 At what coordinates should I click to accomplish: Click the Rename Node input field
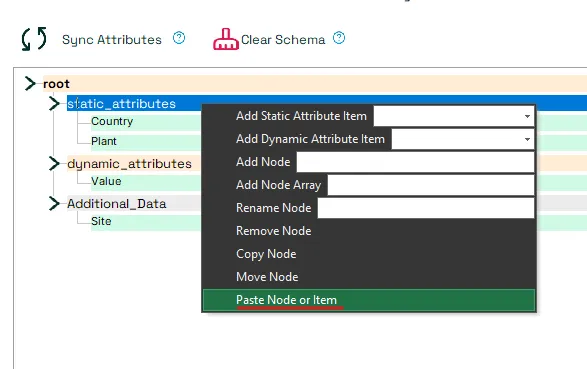[426, 208]
